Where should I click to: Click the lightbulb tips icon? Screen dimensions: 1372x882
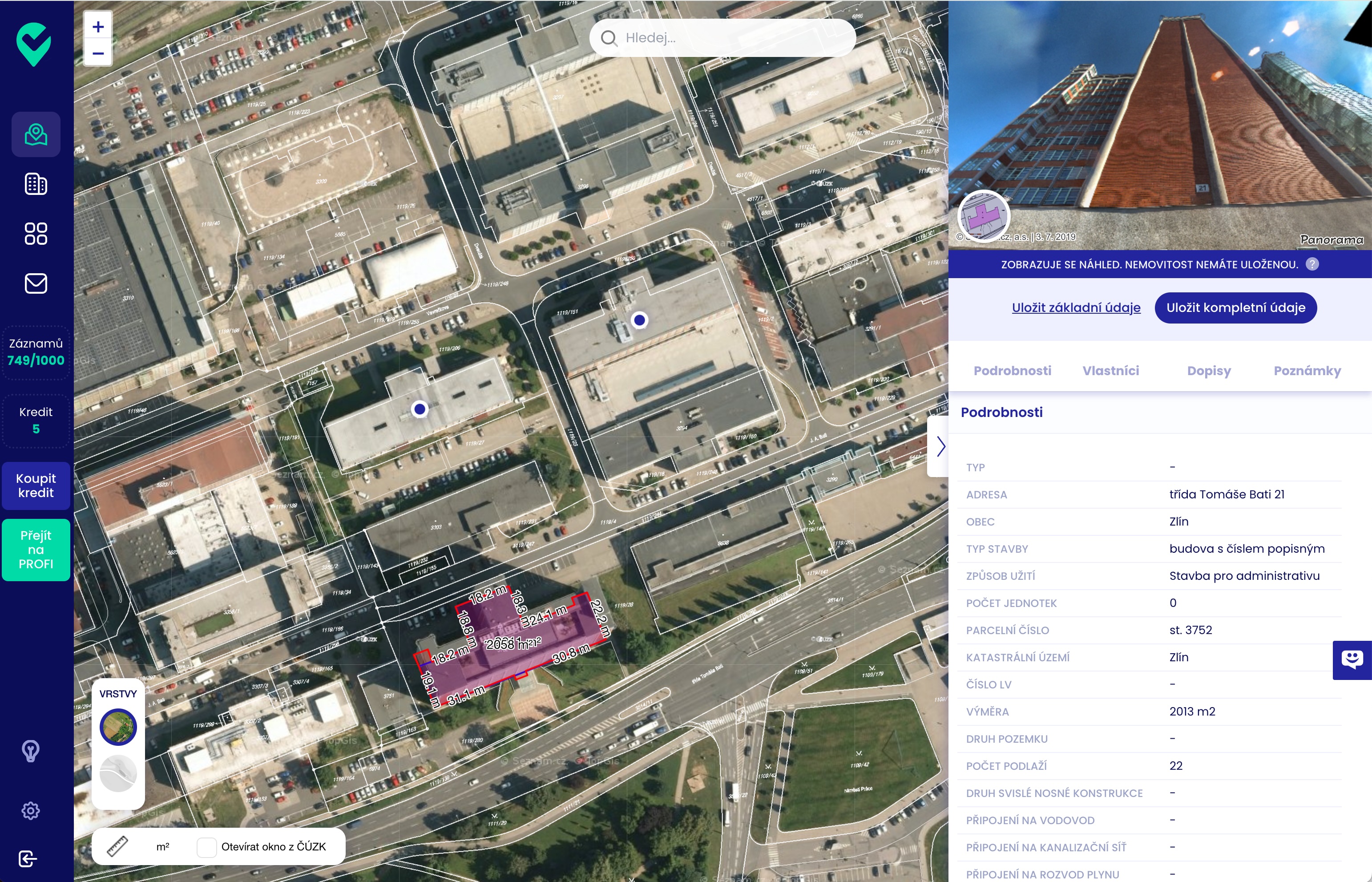(31, 751)
